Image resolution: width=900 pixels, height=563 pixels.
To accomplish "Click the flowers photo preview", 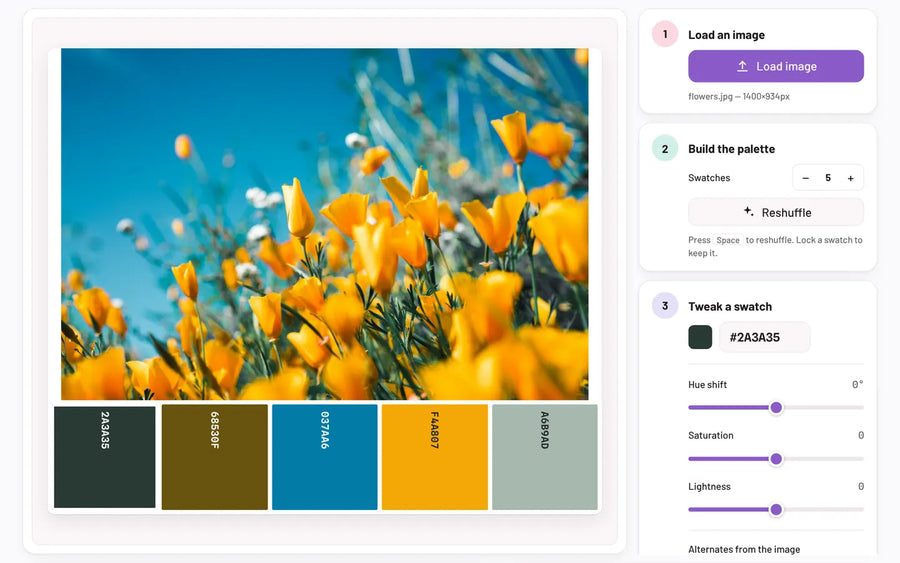I will point(325,224).
